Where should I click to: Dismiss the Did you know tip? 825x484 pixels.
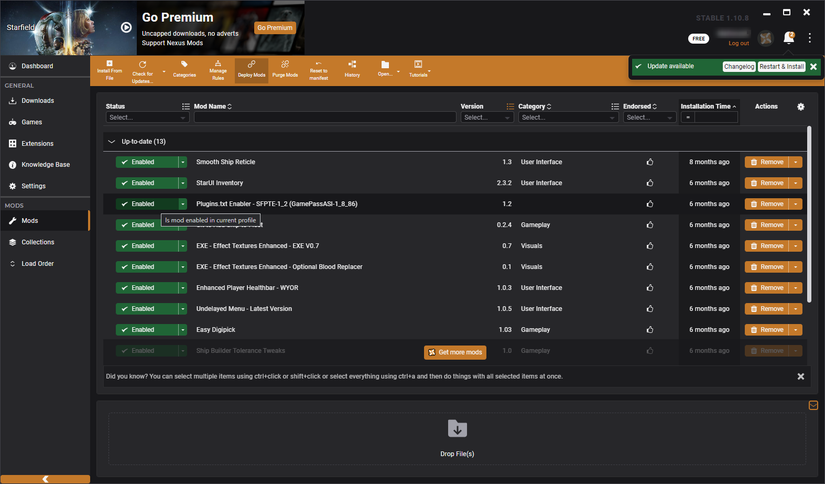[x=800, y=377]
